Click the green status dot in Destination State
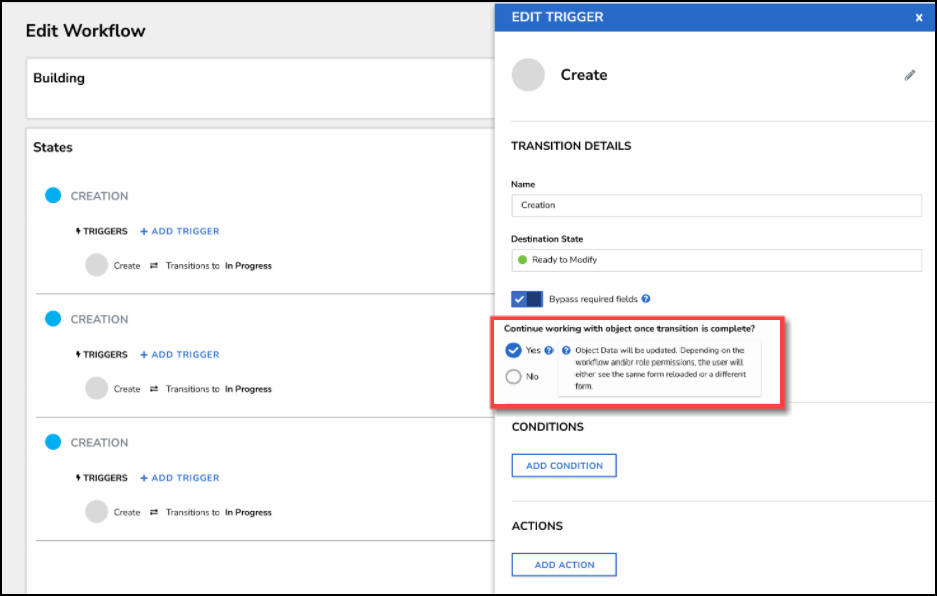Viewport: 937px width, 596px height. [x=522, y=260]
